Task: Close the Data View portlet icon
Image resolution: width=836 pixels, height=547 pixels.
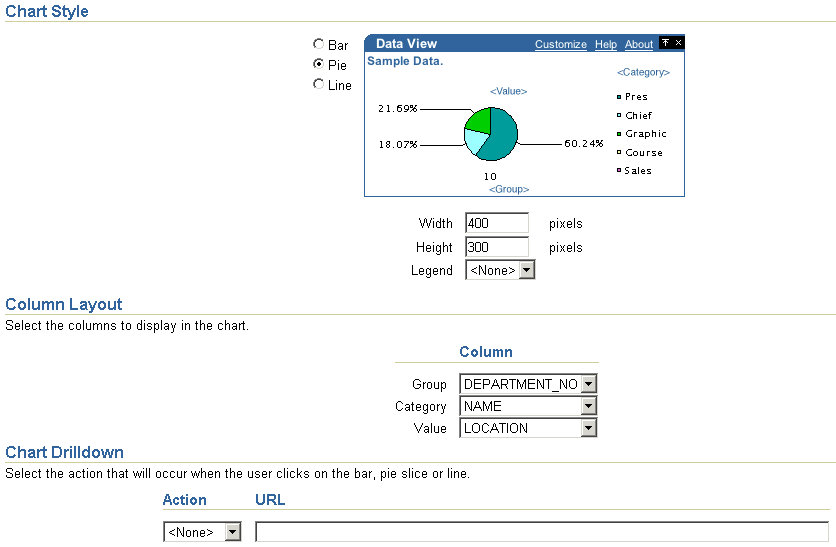Action: point(678,43)
